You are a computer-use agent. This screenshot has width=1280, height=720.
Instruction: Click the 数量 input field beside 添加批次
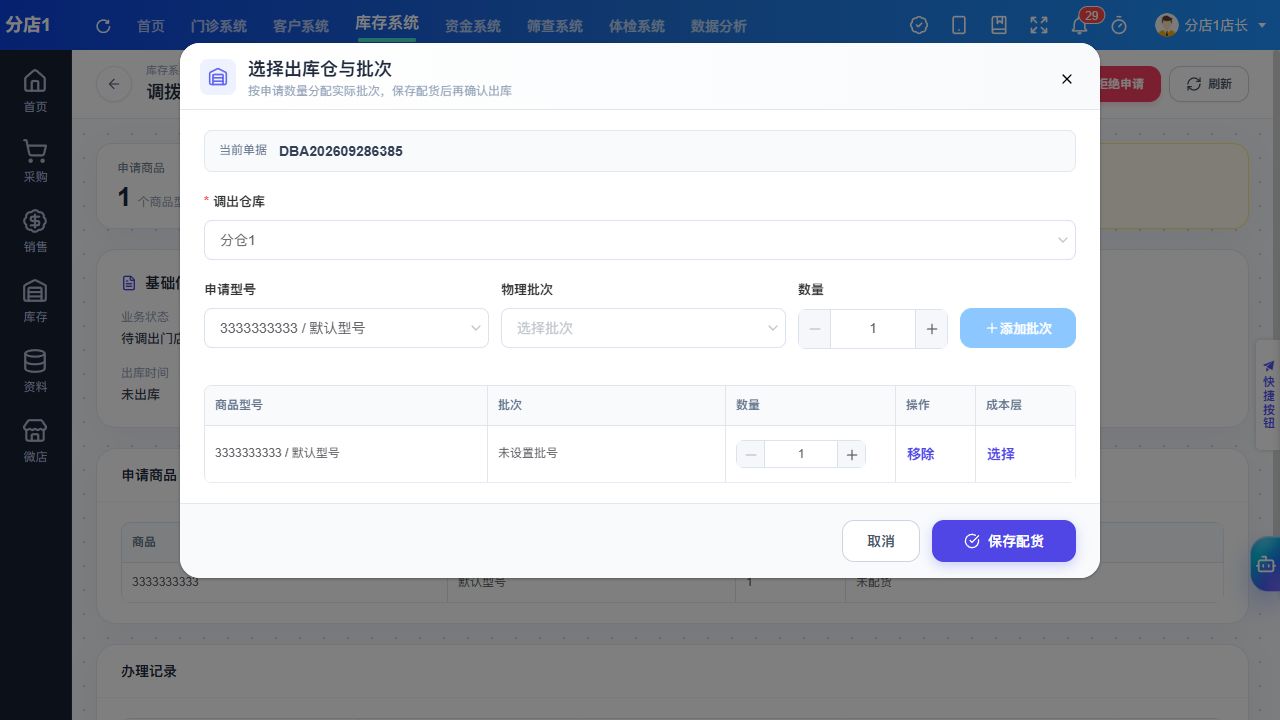coord(873,328)
